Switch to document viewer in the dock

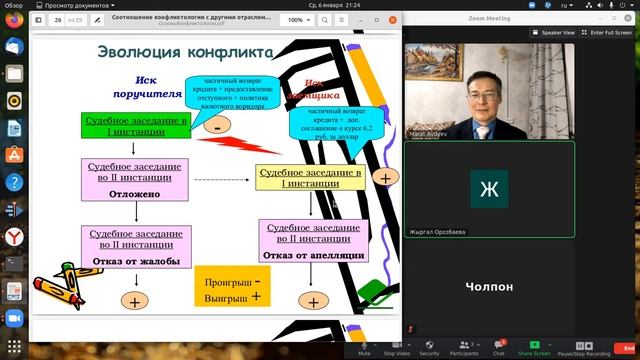[14, 291]
